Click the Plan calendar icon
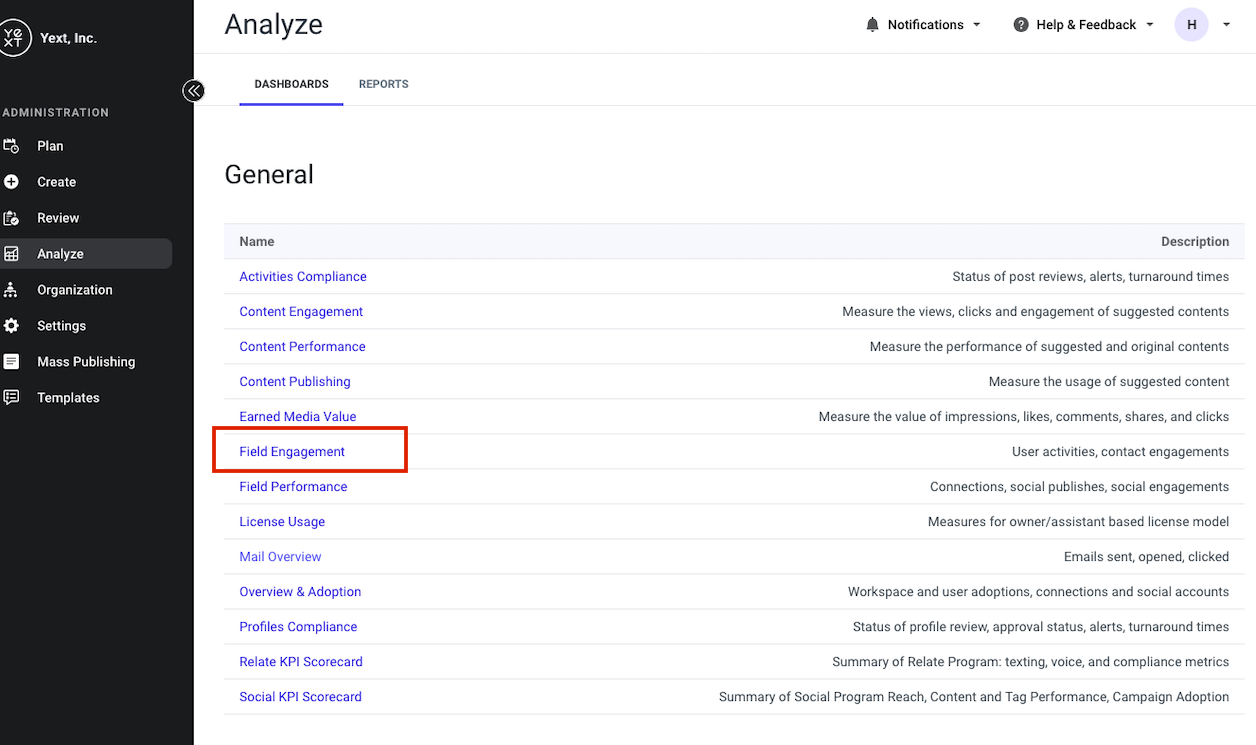This screenshot has height=745, width=1256. pos(11,146)
